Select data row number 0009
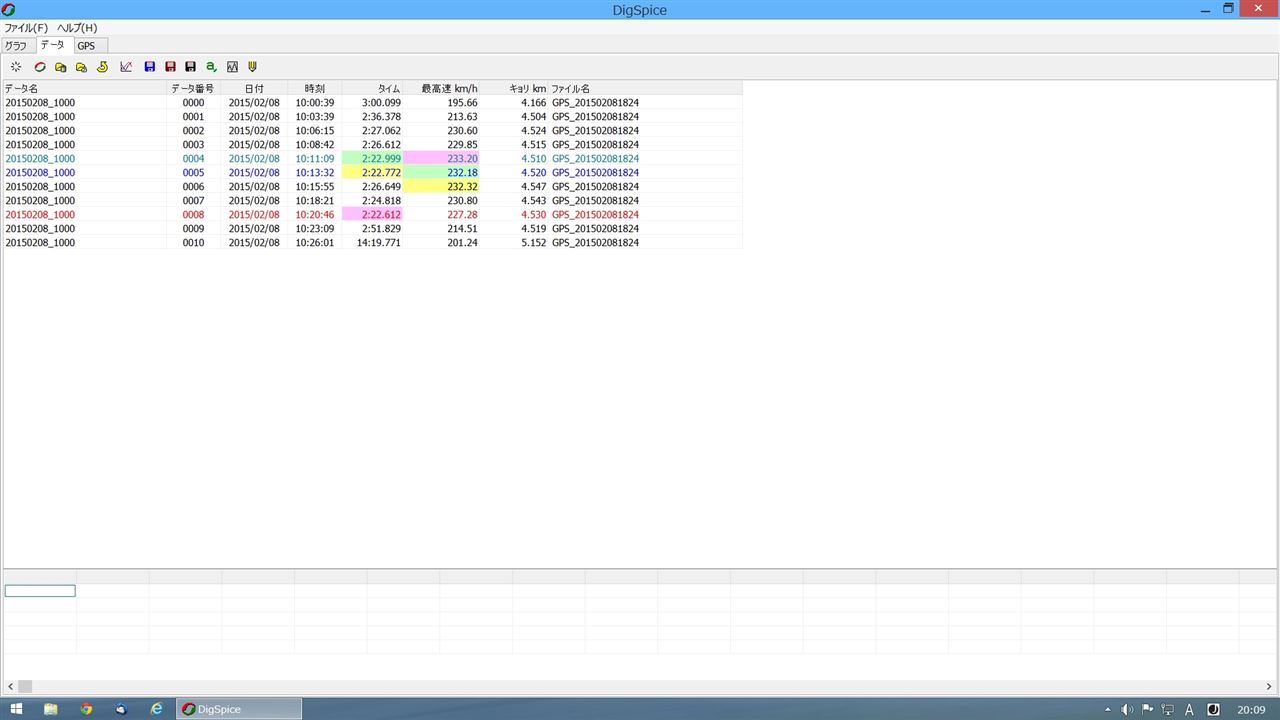This screenshot has width=1280, height=720. (x=193, y=229)
